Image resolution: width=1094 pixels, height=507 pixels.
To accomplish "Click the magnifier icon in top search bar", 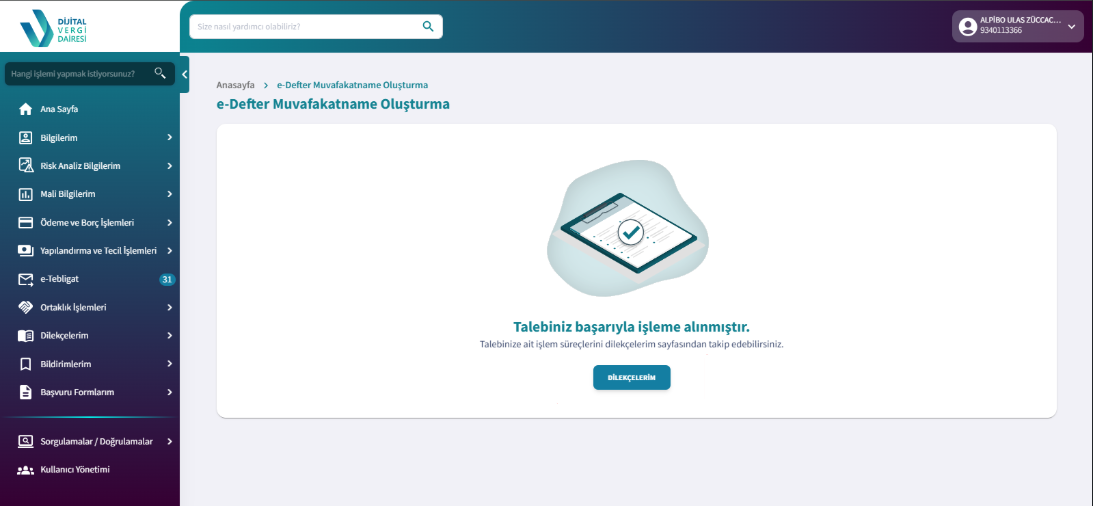I will (428, 26).
